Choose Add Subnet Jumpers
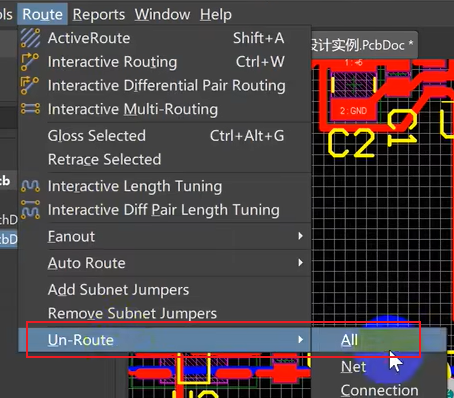The width and height of the screenshot is (454, 398). pyautogui.click(x=165, y=290)
